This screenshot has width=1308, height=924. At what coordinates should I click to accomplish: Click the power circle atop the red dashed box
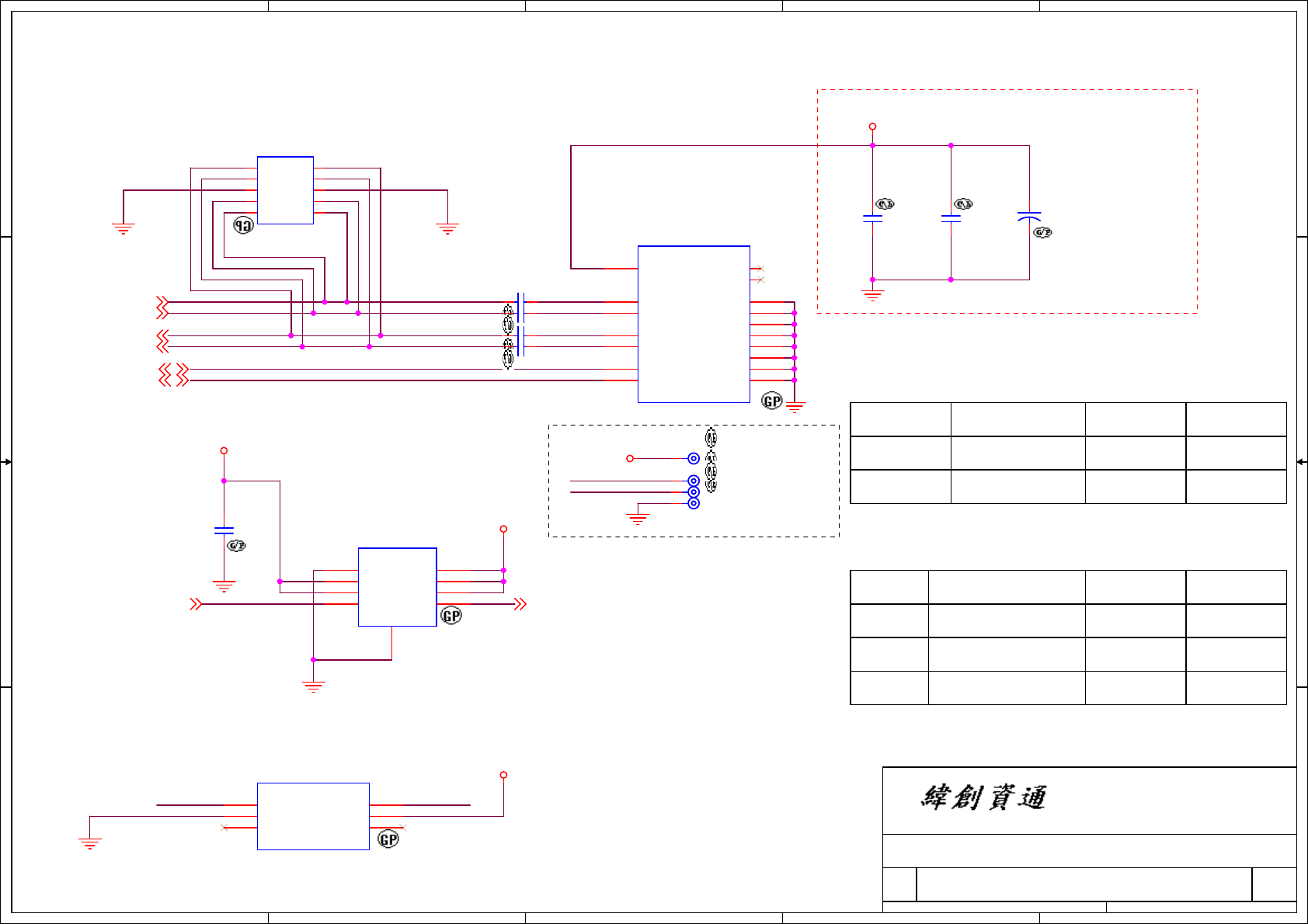(x=872, y=126)
